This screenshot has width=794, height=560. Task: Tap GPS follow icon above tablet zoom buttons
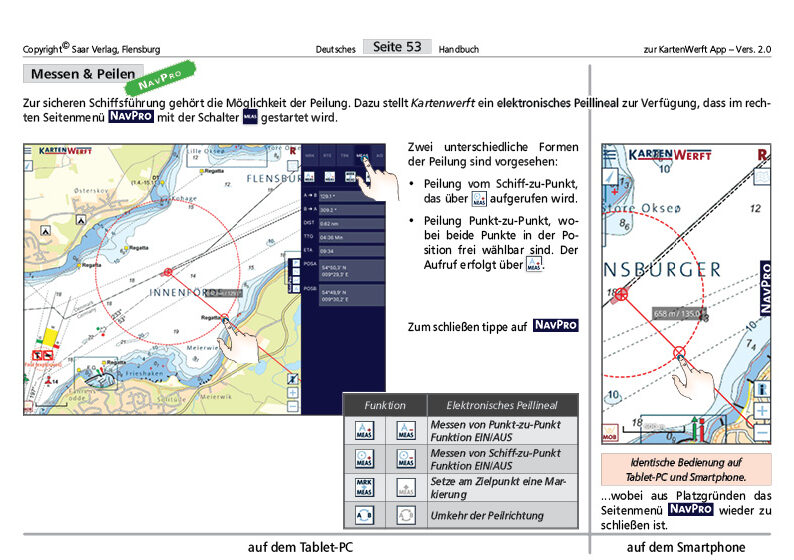(x=293, y=379)
